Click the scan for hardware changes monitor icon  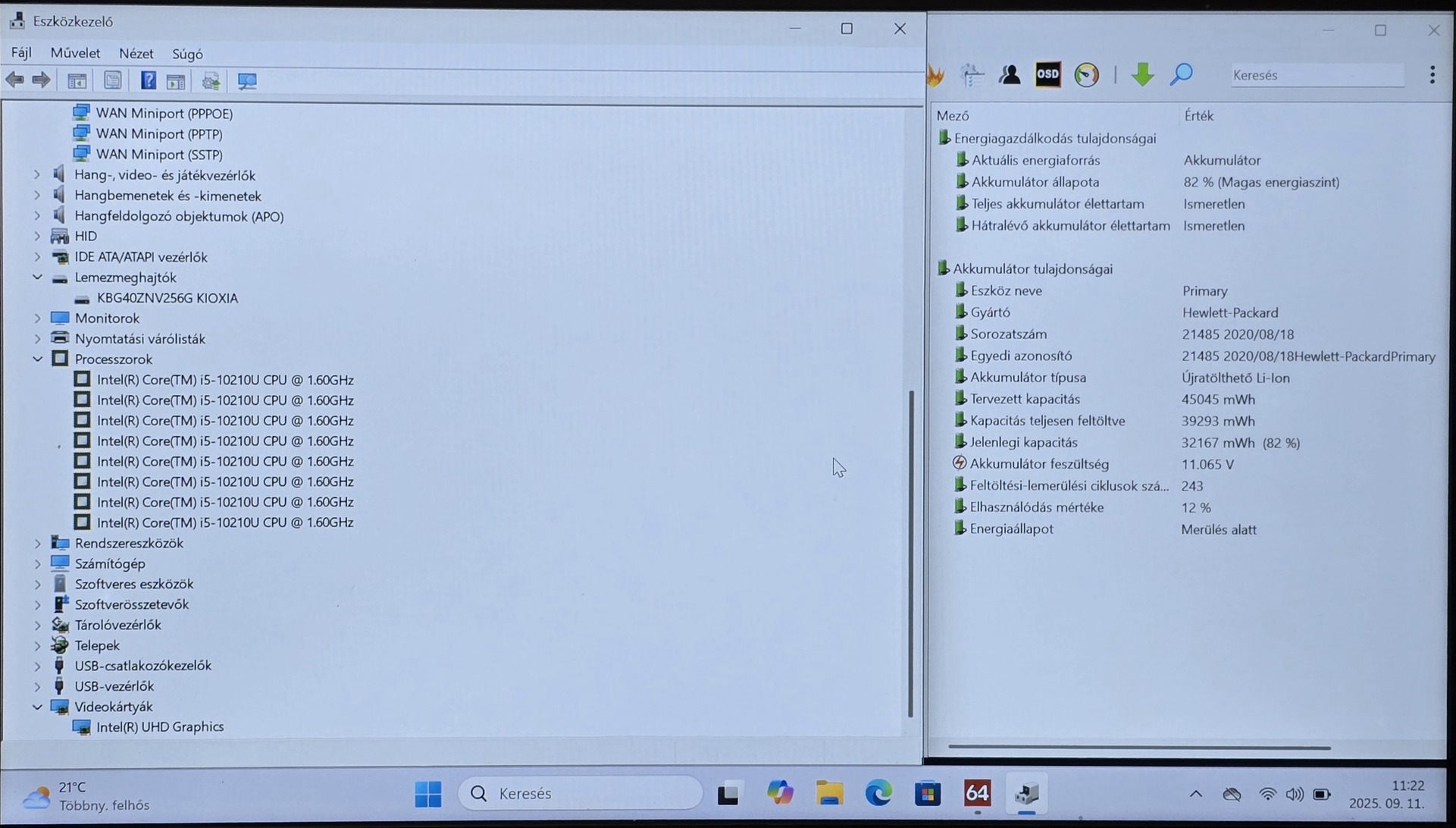(247, 80)
